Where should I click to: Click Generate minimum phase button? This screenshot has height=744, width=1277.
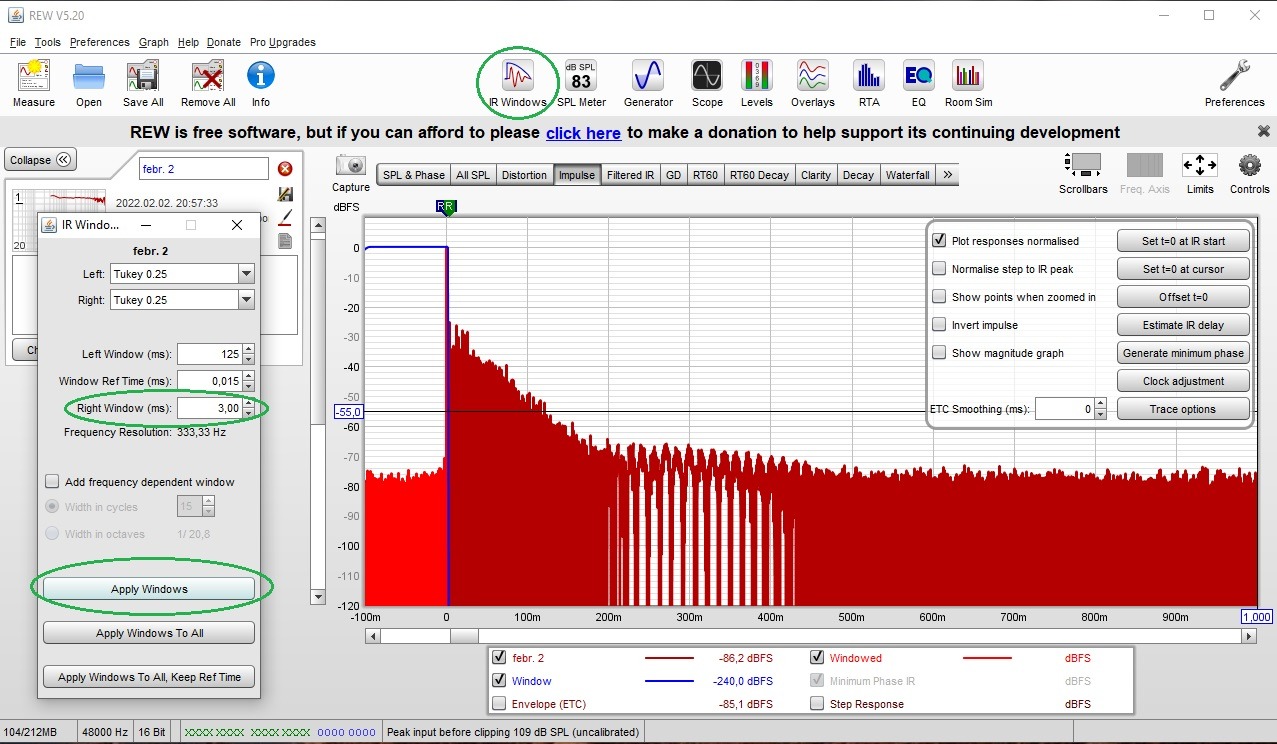tap(1184, 353)
